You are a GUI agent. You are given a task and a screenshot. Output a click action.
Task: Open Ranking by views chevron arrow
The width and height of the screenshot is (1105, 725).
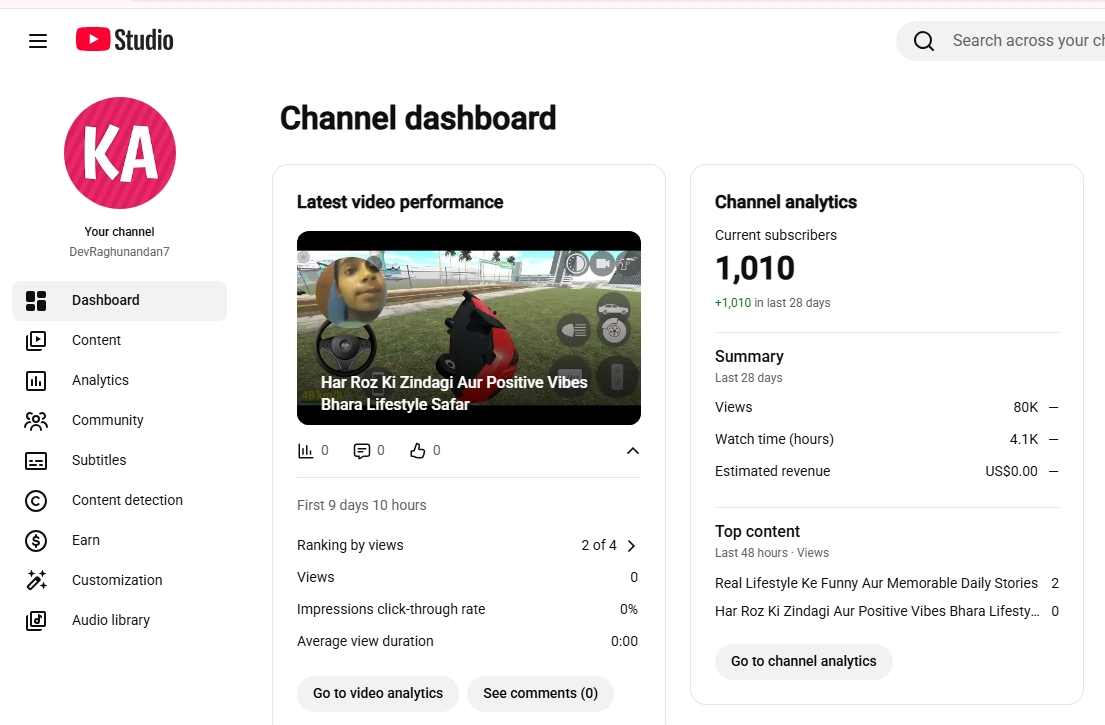(632, 546)
